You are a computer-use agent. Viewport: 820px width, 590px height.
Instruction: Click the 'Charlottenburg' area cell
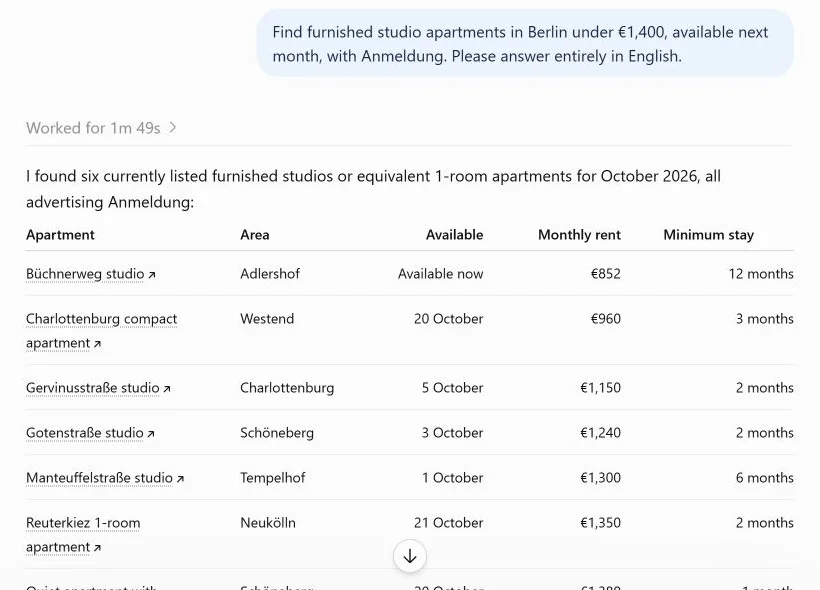pyautogui.click(x=287, y=388)
